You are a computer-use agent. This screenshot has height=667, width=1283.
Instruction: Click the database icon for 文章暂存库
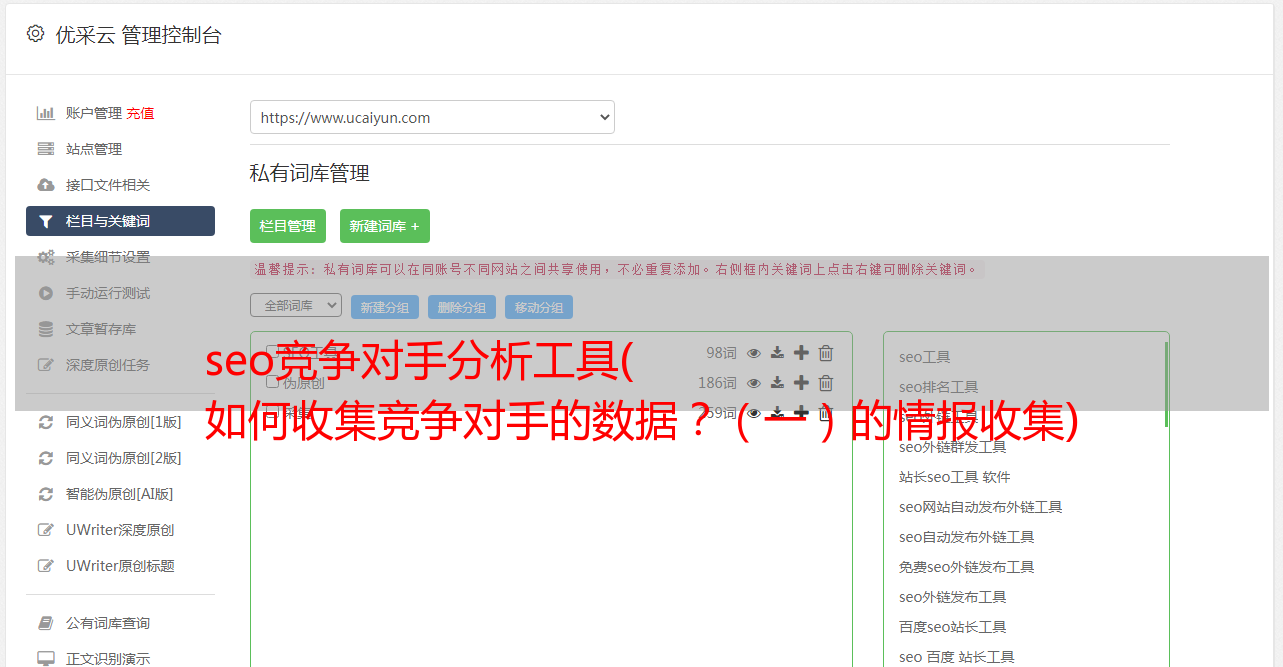tap(45, 329)
